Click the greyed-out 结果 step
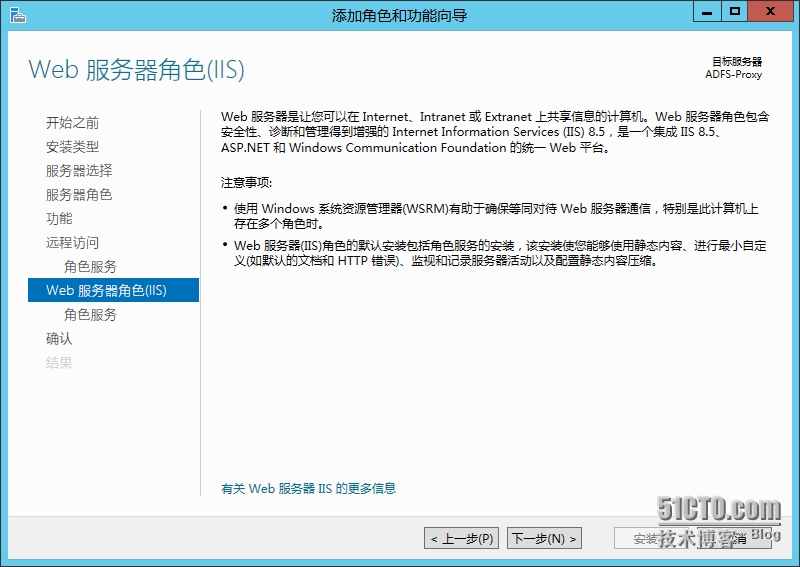 pyautogui.click(x=59, y=363)
